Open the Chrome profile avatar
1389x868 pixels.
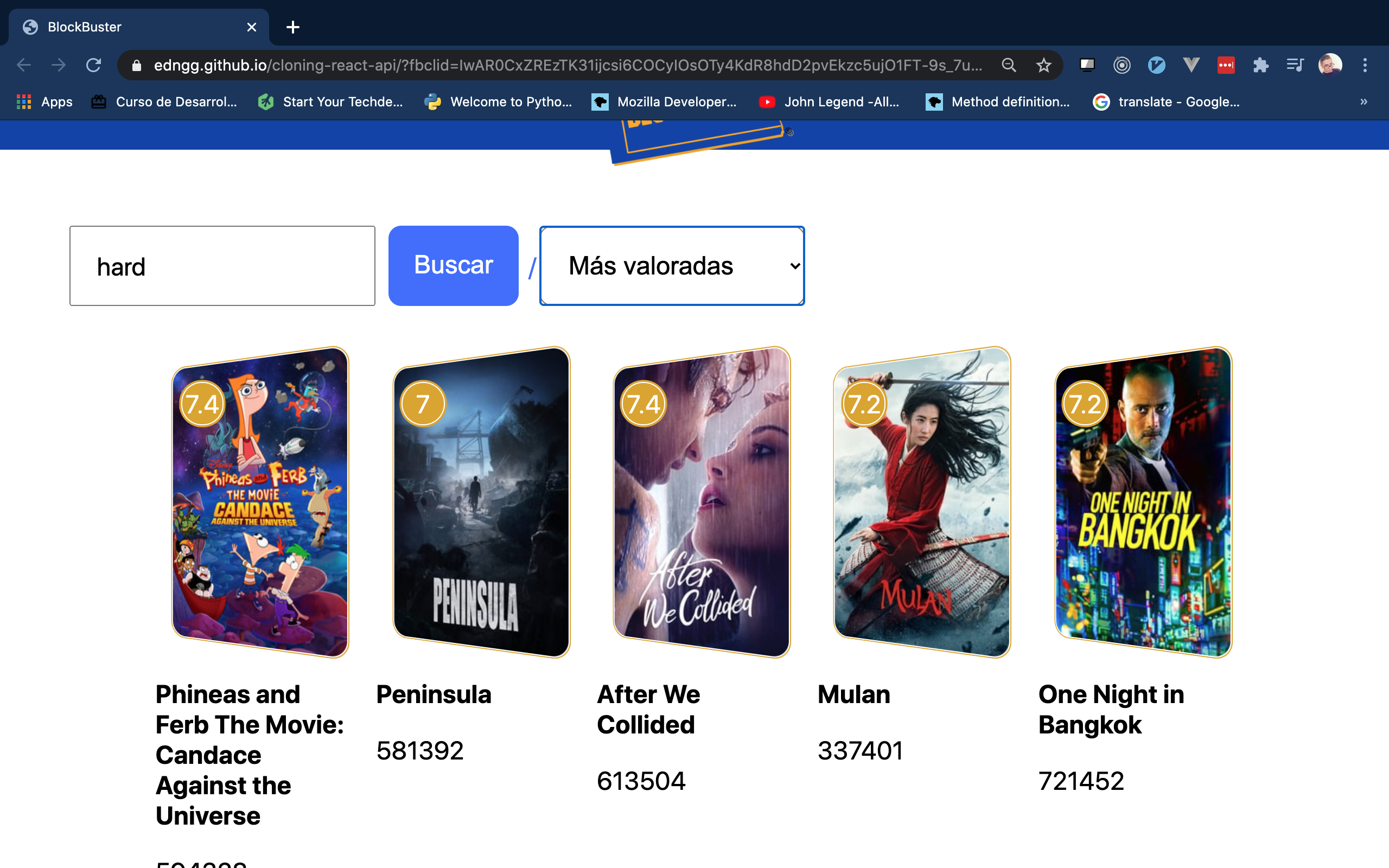tap(1330, 65)
